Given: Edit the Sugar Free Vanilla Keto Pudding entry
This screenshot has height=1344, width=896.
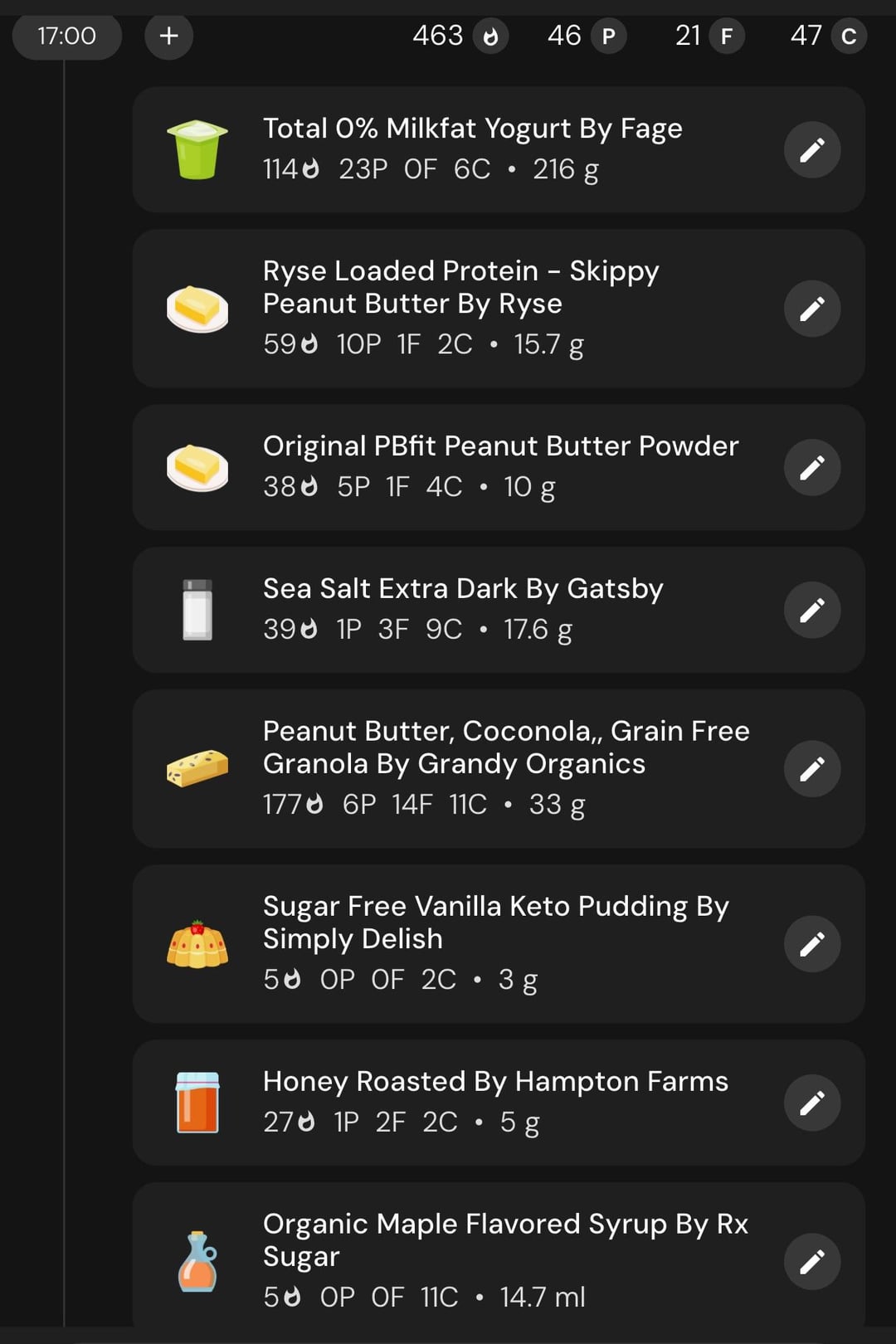Looking at the screenshot, I should tap(812, 944).
